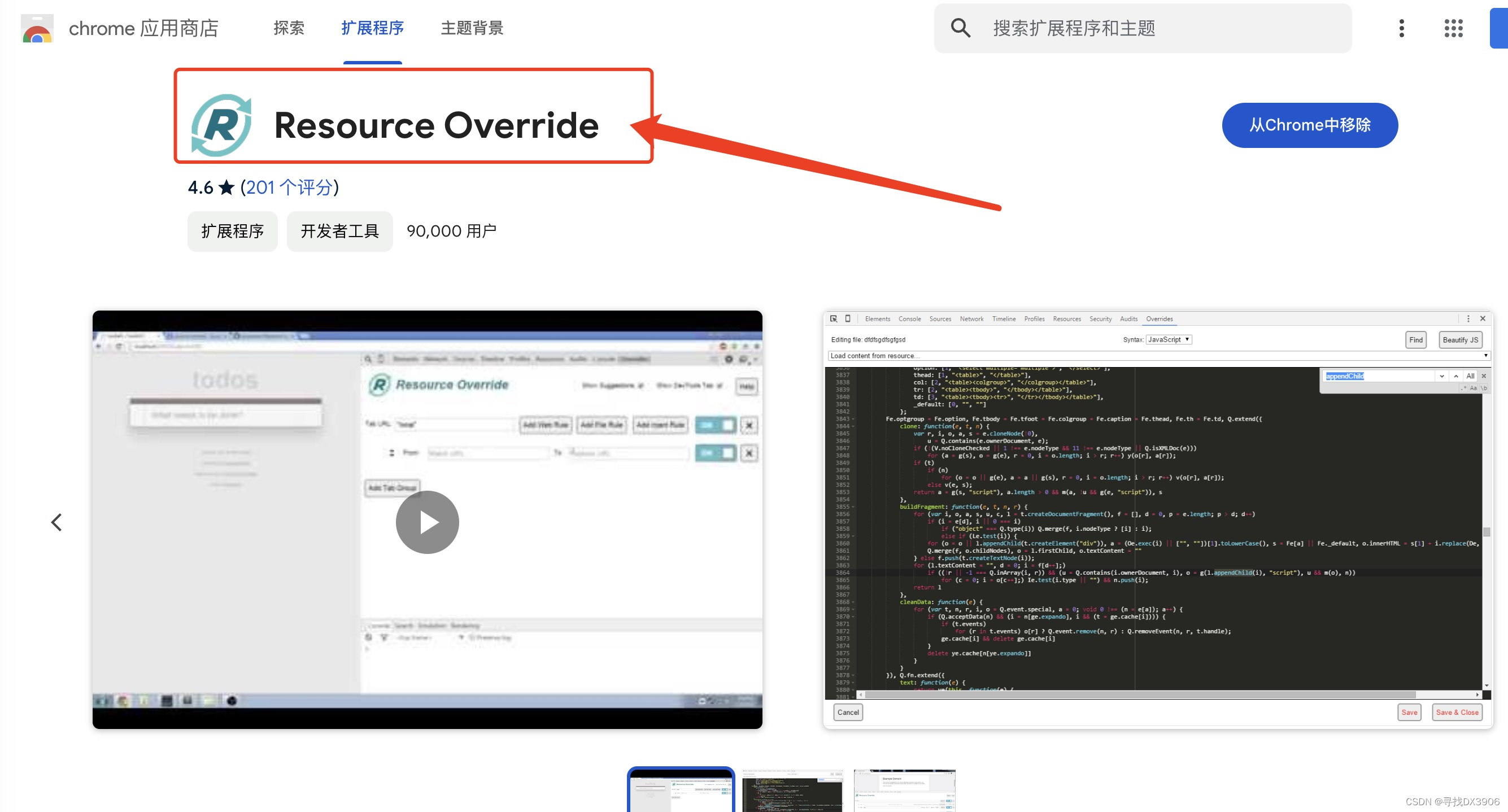Screen dimensions: 1508x812
Task: Play the extension preview video
Action: tap(427, 522)
